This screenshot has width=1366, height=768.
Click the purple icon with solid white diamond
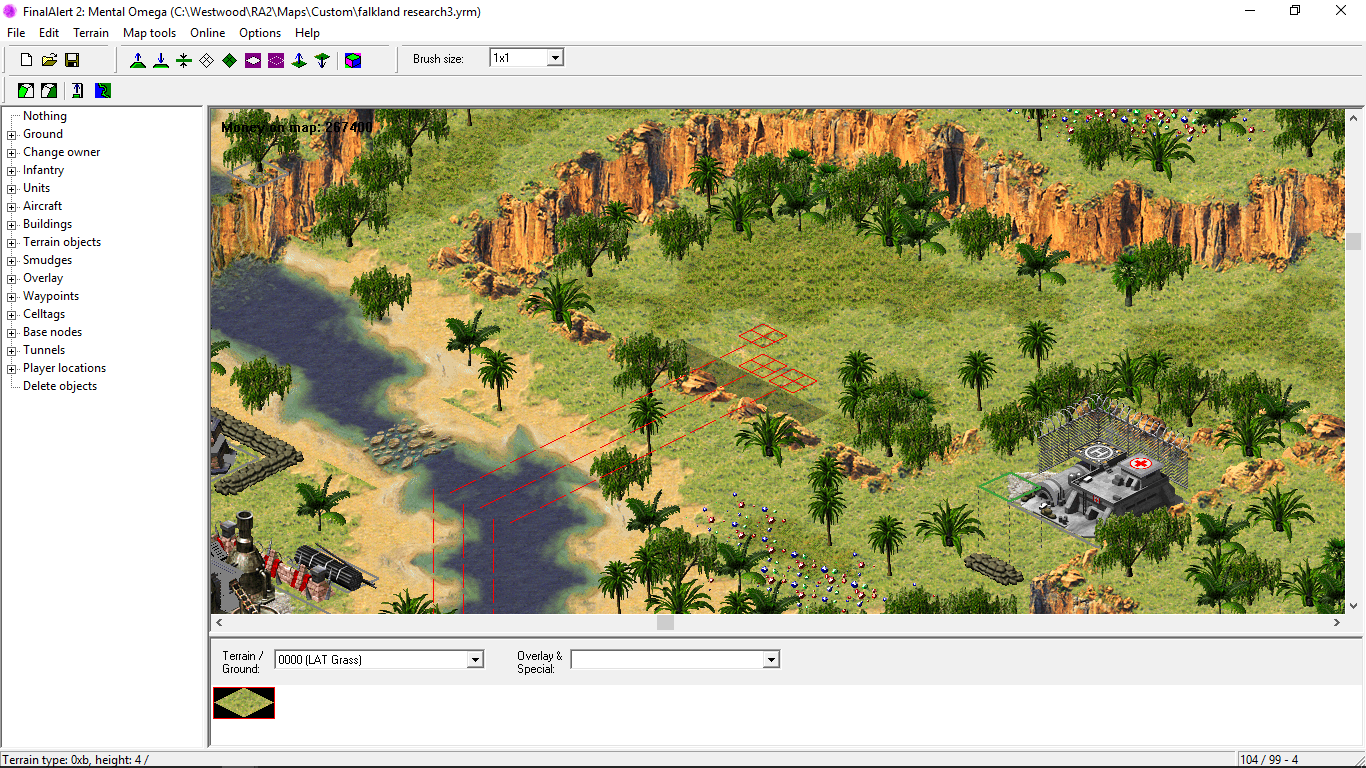point(253,60)
